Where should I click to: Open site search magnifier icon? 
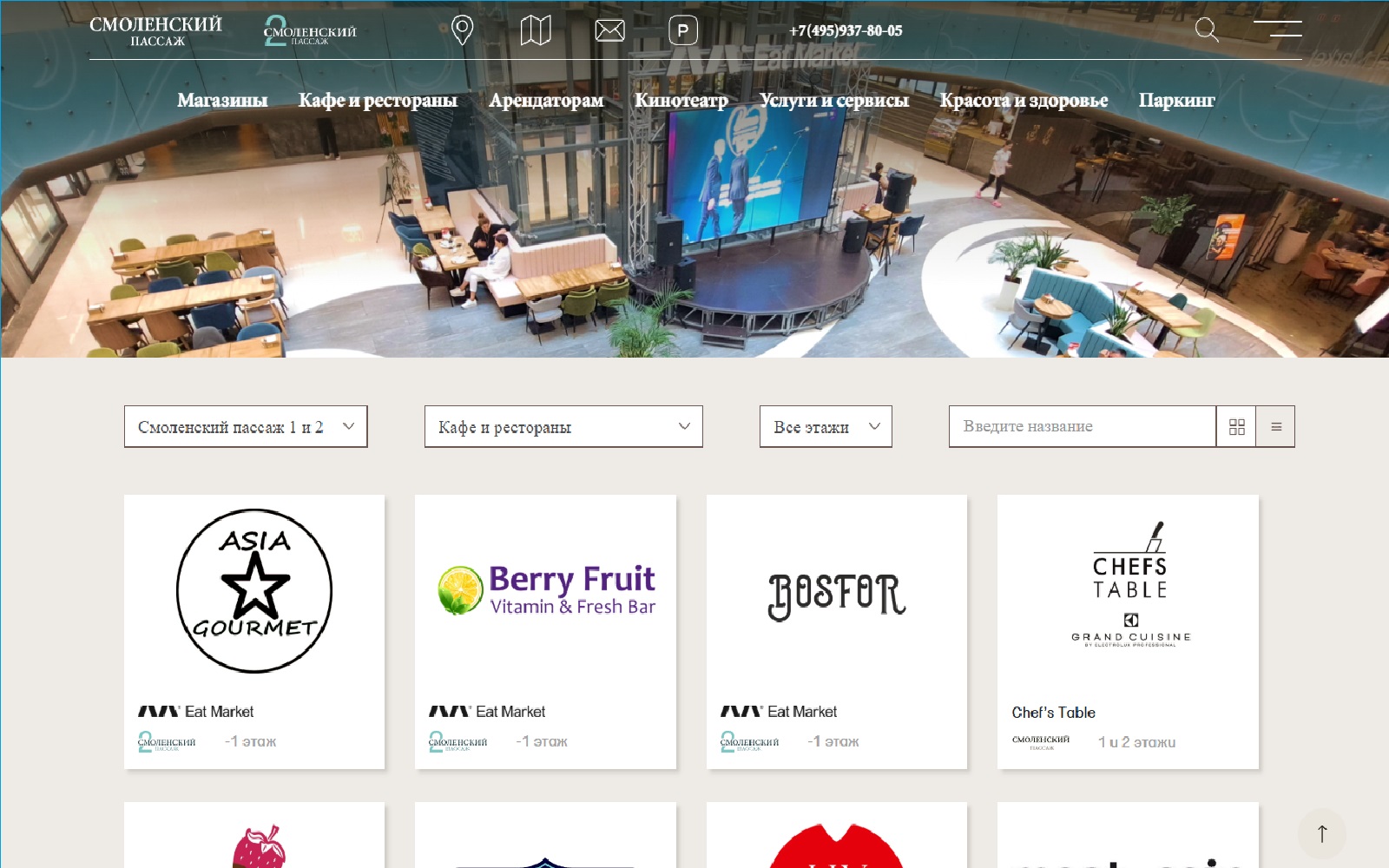coord(1207,30)
